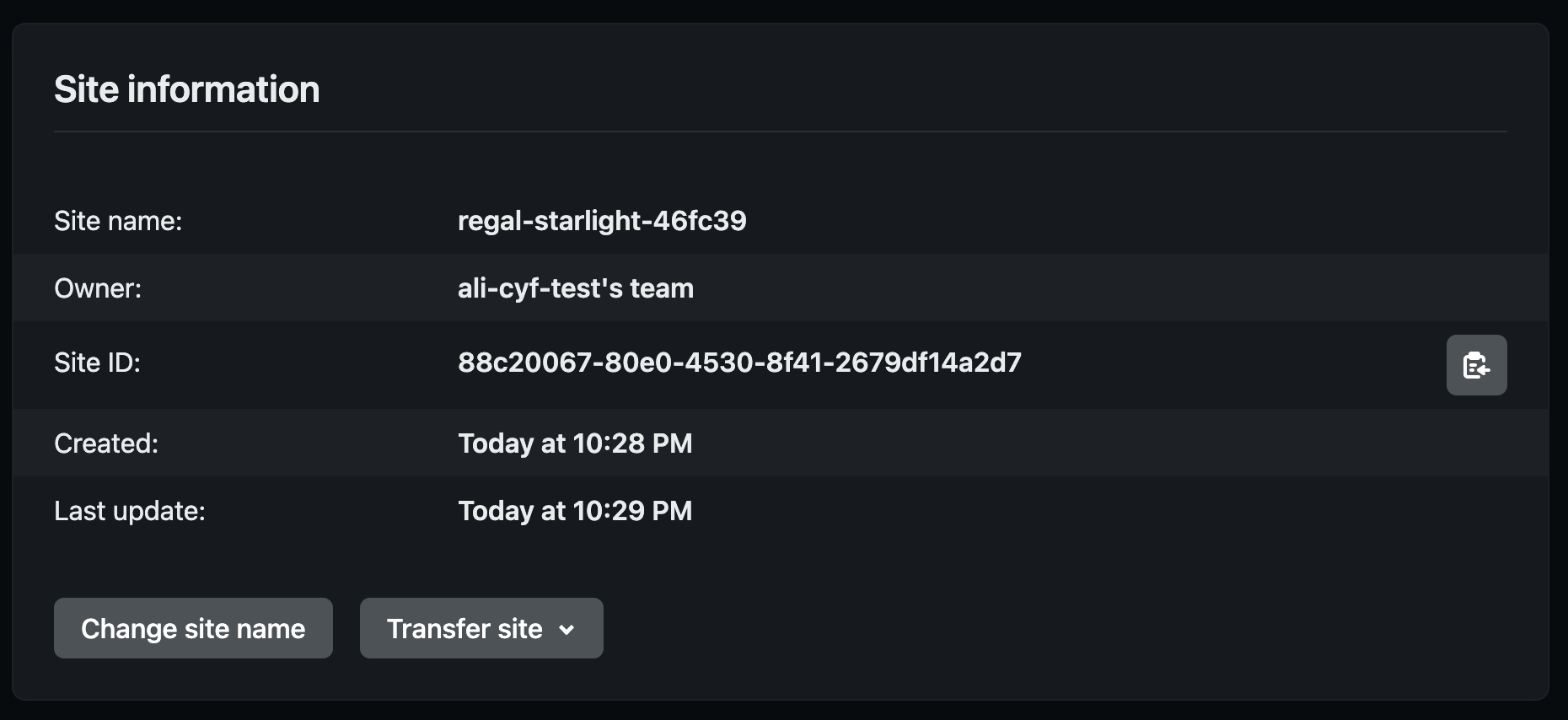Click the Last update timestamp Today at 10:29 PM
The image size is (1568, 720).
pos(575,510)
